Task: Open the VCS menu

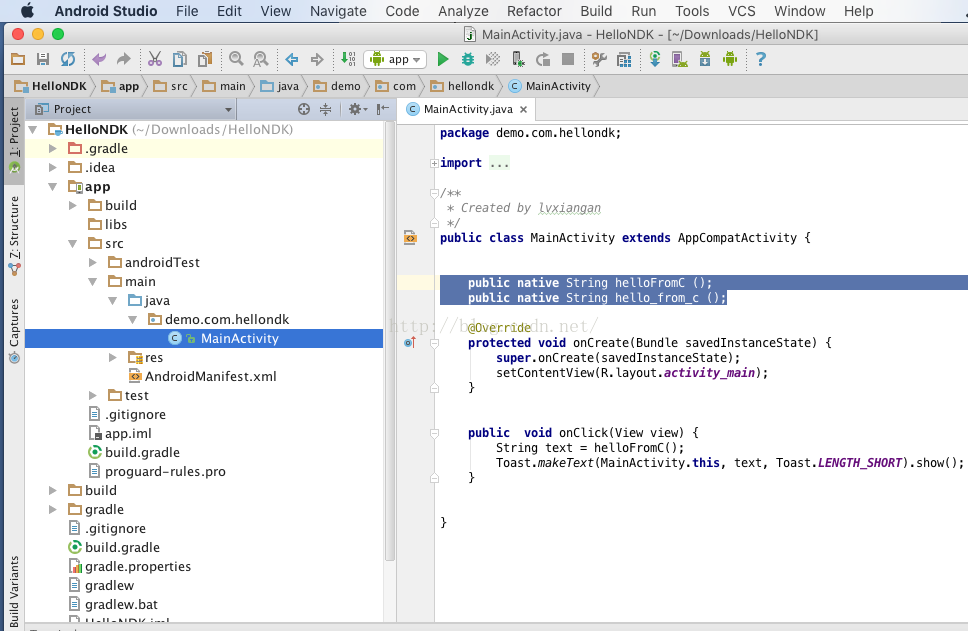Action: point(741,11)
